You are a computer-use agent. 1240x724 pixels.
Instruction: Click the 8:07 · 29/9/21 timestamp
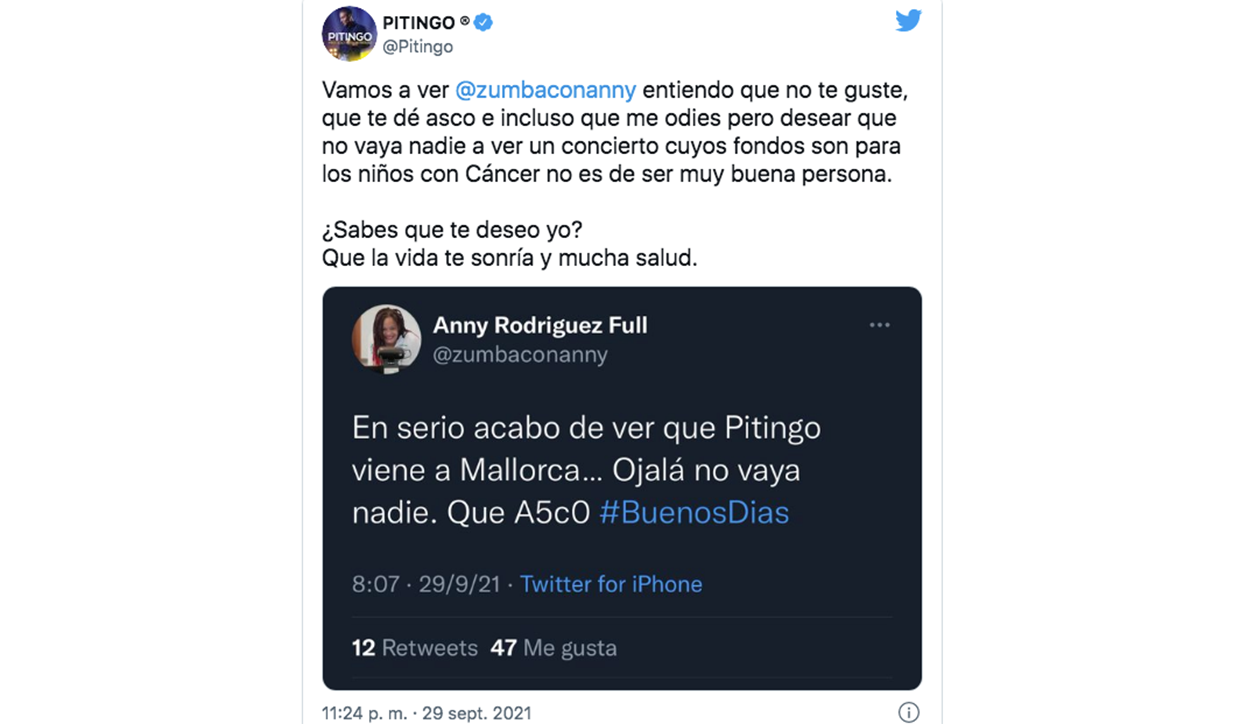(x=426, y=584)
